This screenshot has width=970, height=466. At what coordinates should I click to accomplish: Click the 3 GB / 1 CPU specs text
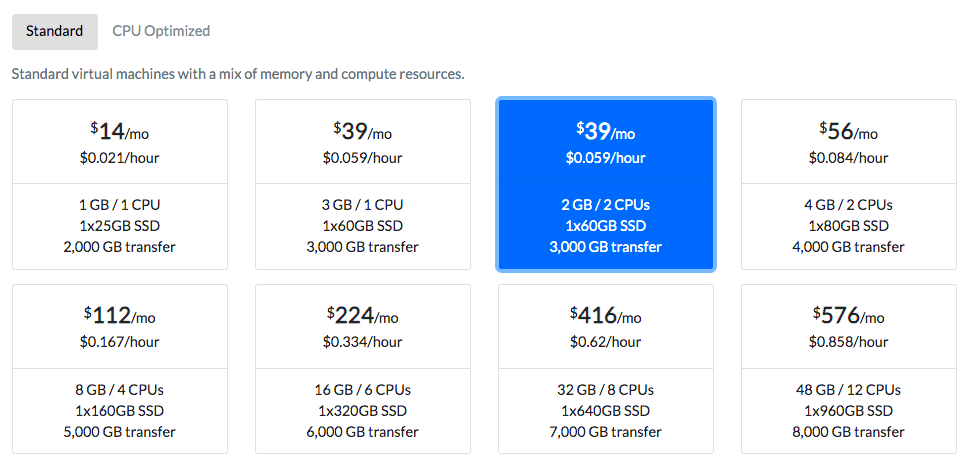point(363,205)
